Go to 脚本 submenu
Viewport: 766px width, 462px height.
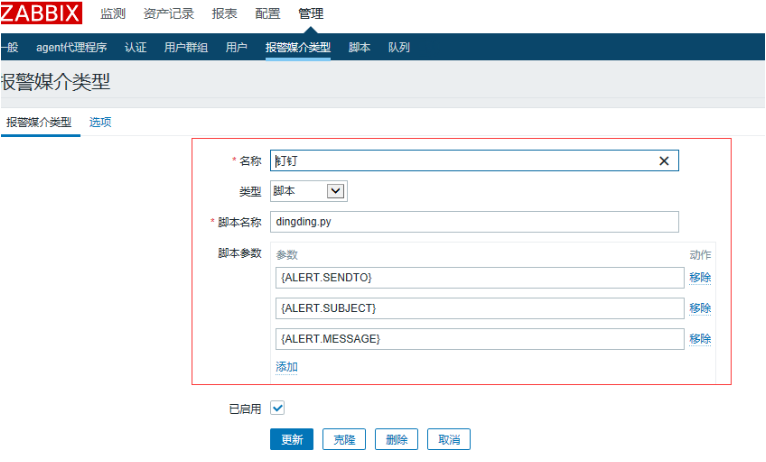pos(359,47)
